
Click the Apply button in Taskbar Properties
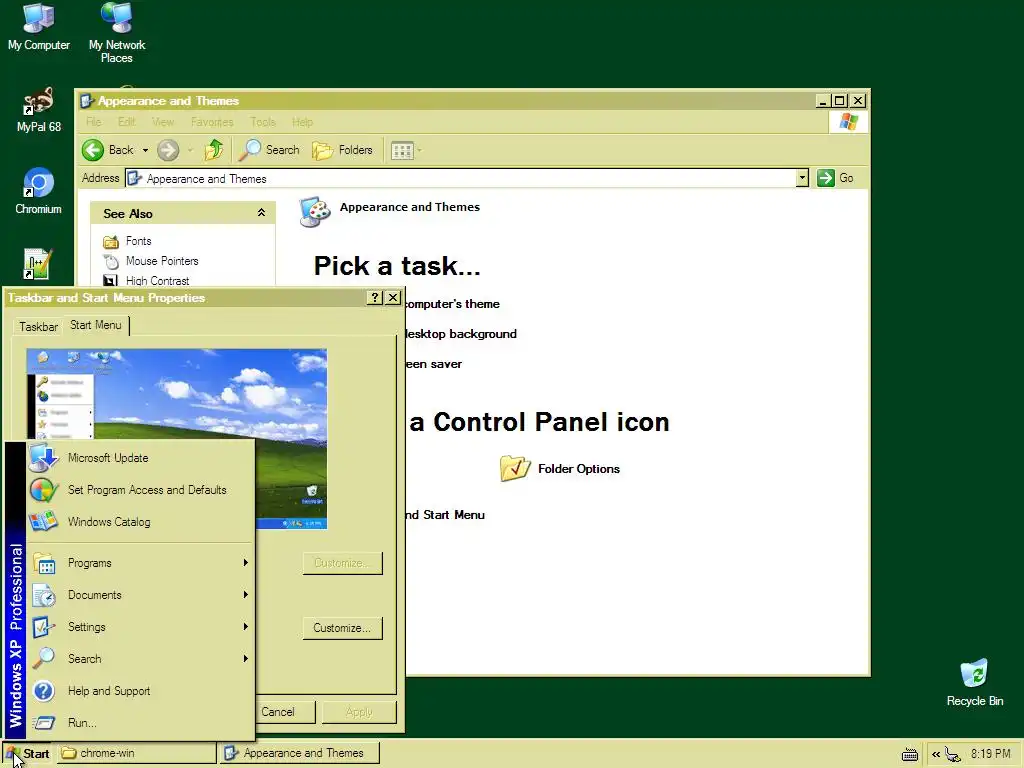[x=359, y=712]
